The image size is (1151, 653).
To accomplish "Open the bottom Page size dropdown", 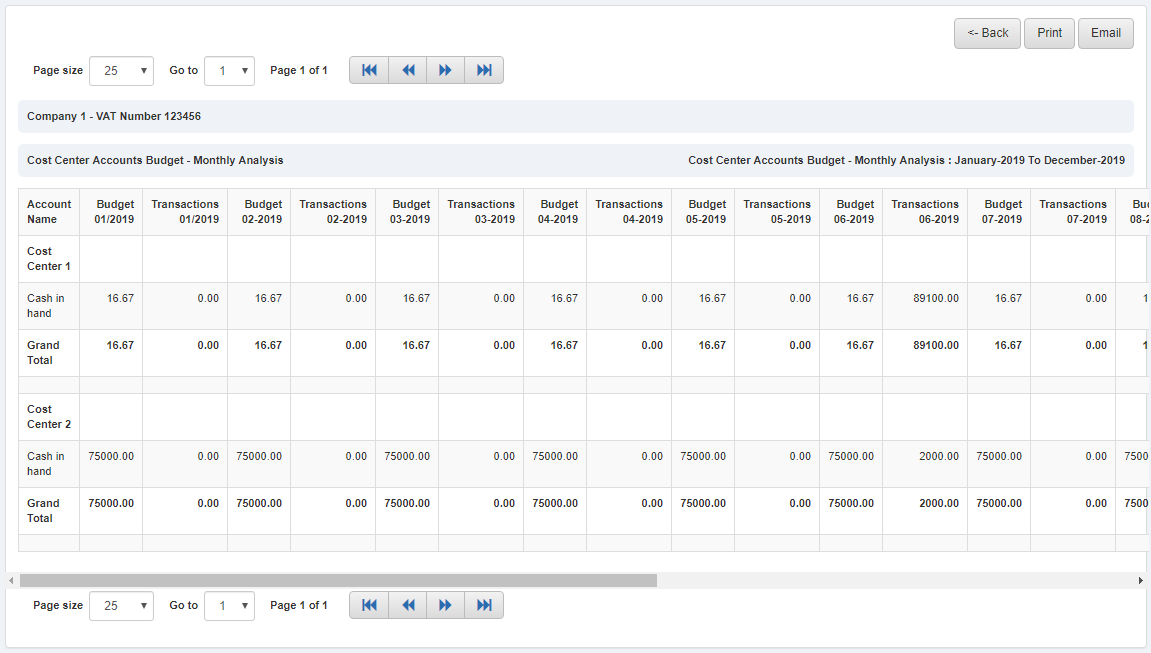I will 121,605.
